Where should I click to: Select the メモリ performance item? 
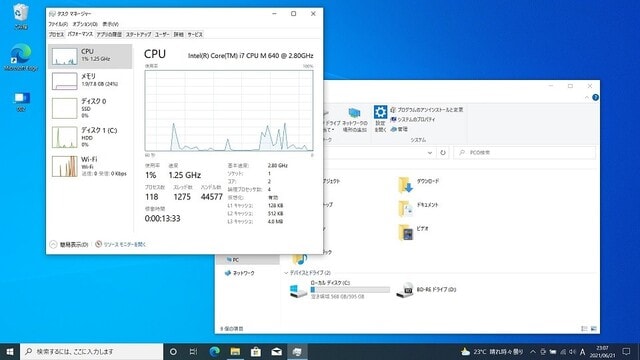90,80
